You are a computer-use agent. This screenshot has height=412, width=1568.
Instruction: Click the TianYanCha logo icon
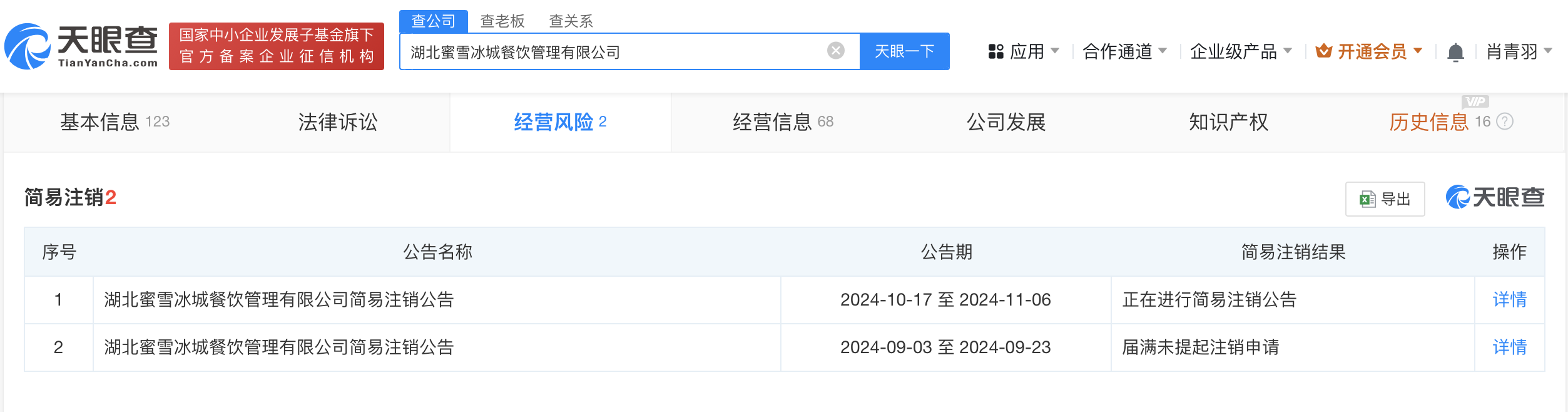(28, 47)
